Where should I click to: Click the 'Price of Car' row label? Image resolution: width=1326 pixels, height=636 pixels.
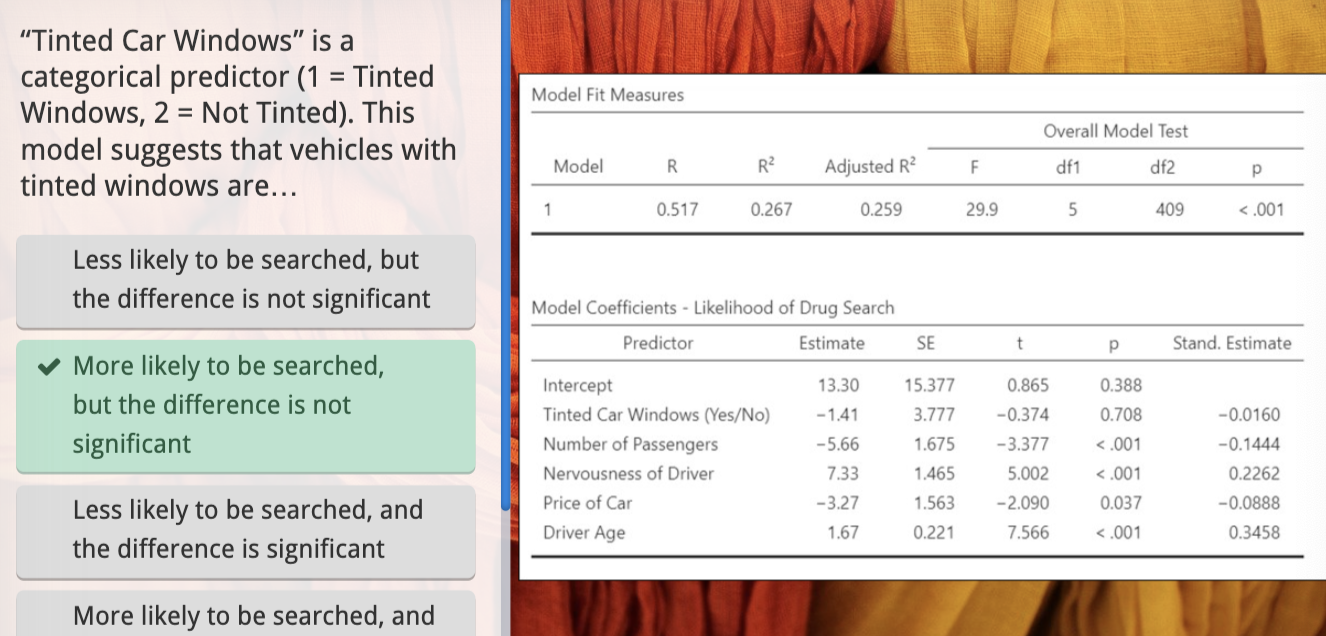coord(587,503)
